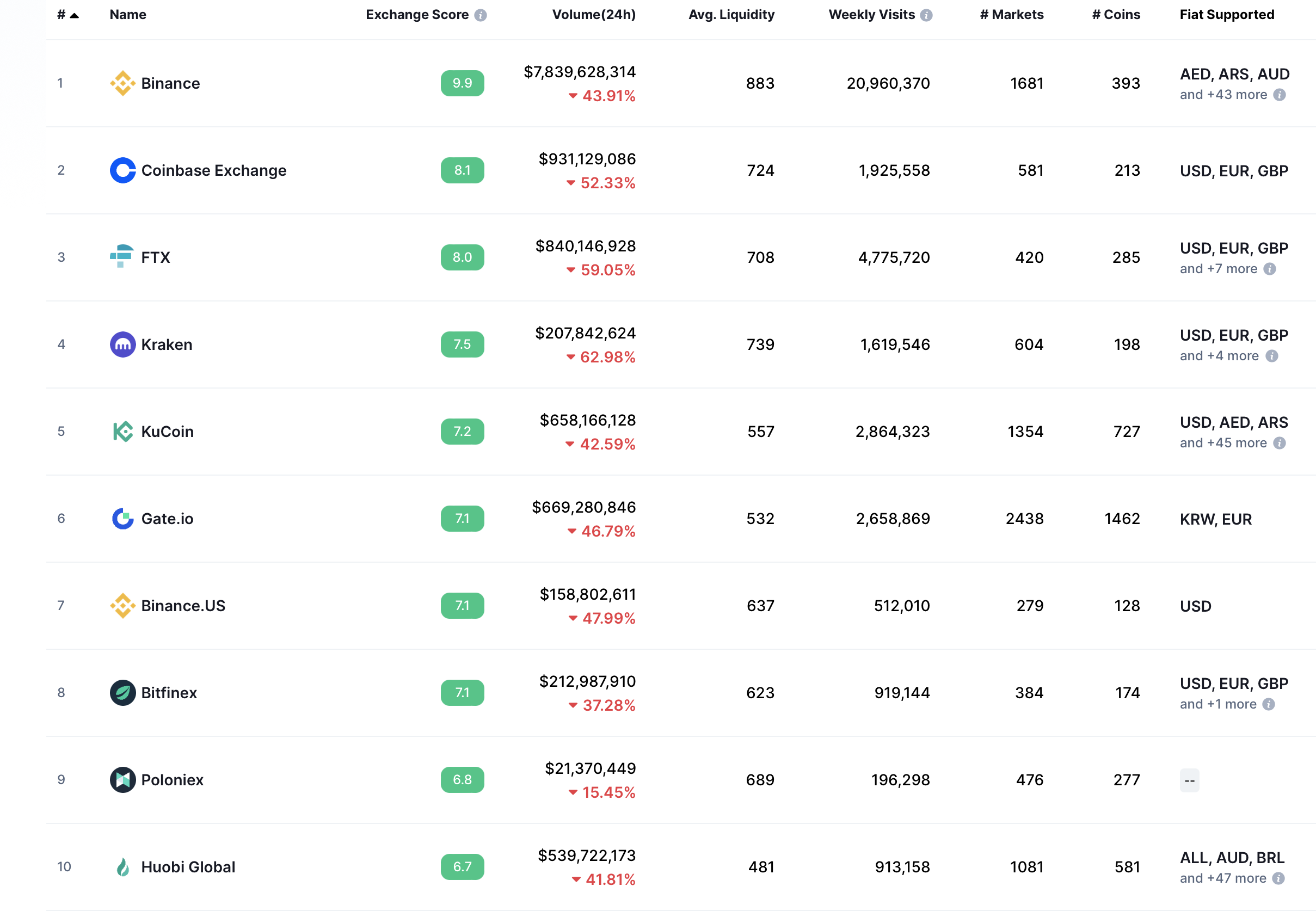The image size is (1316, 911).
Task: Sort table by Avg. Liquidity header
Action: click(731, 15)
